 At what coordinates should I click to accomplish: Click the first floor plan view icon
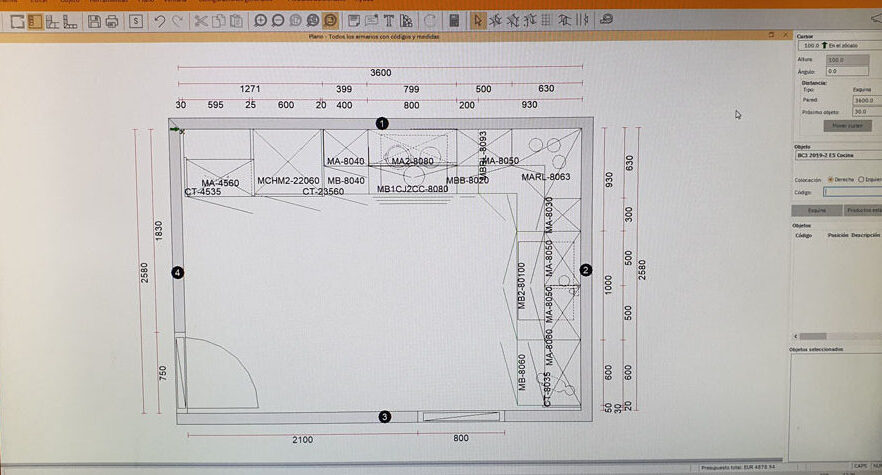click(17, 21)
